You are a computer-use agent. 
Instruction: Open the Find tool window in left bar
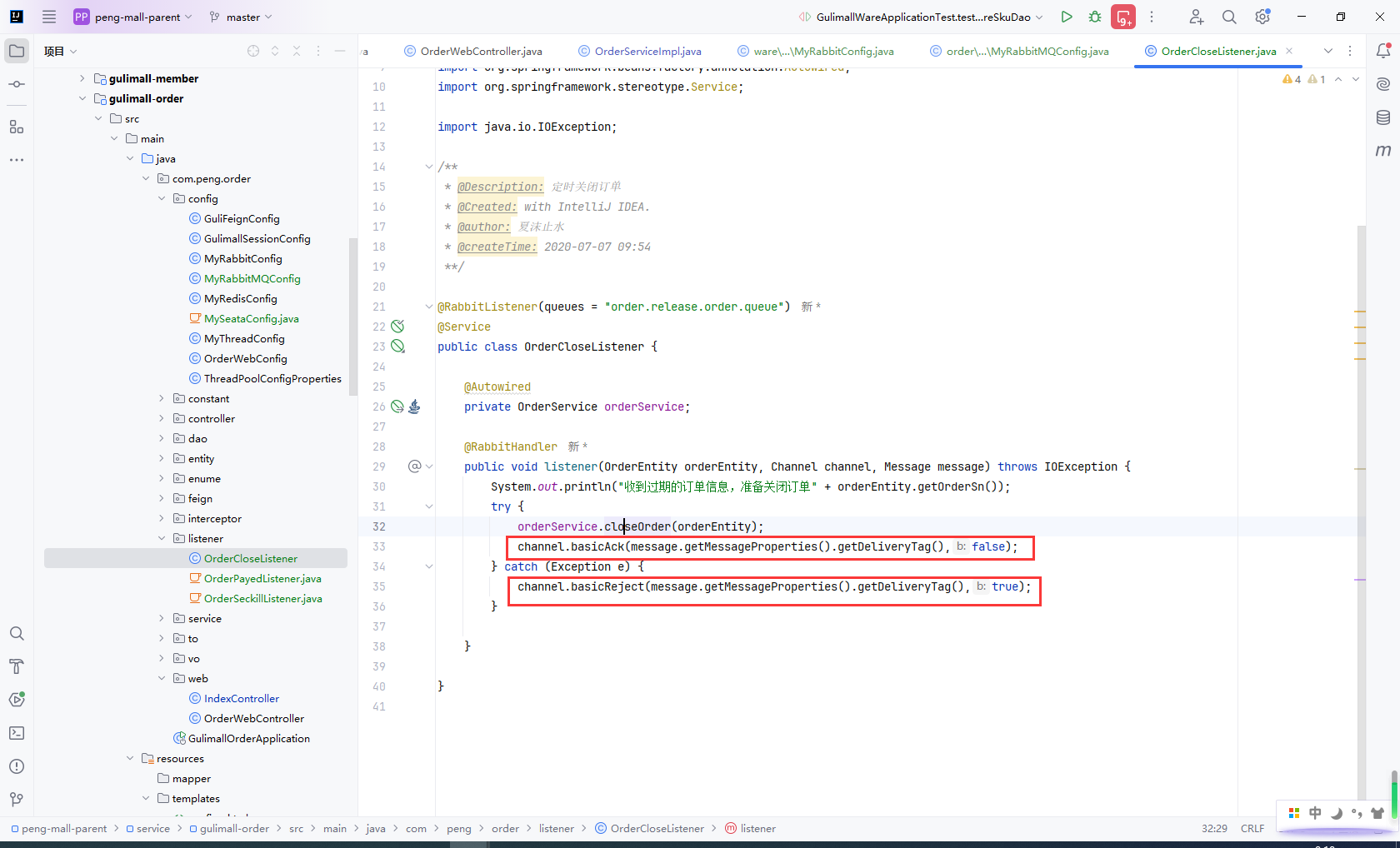point(17,633)
